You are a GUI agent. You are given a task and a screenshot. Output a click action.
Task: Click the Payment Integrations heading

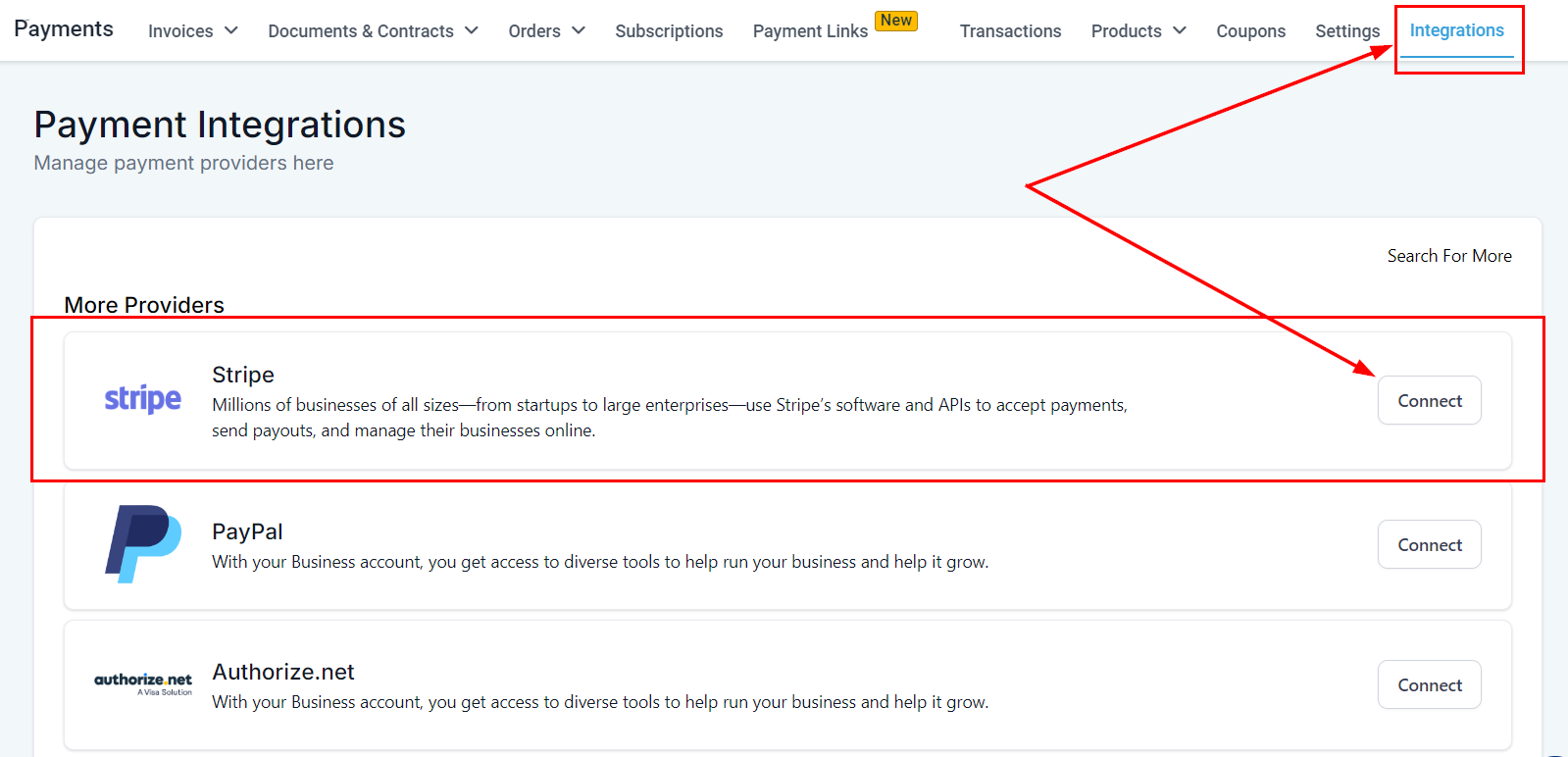(x=220, y=125)
